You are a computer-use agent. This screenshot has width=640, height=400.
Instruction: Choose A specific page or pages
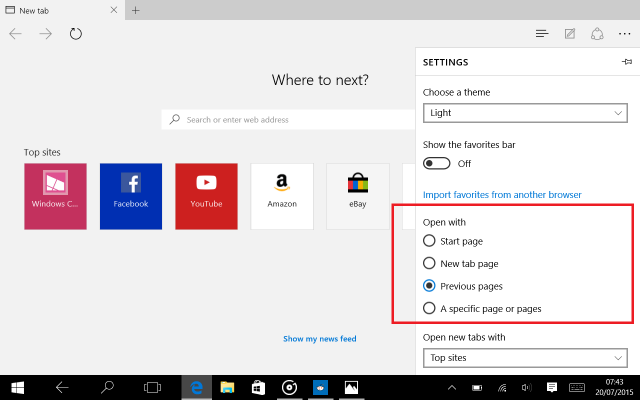click(430, 309)
